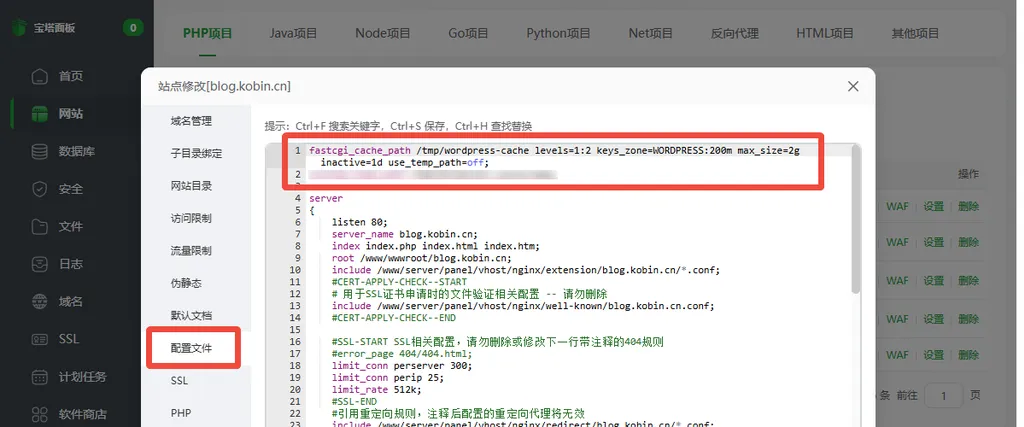Open the 其他项目 tab

916,33
